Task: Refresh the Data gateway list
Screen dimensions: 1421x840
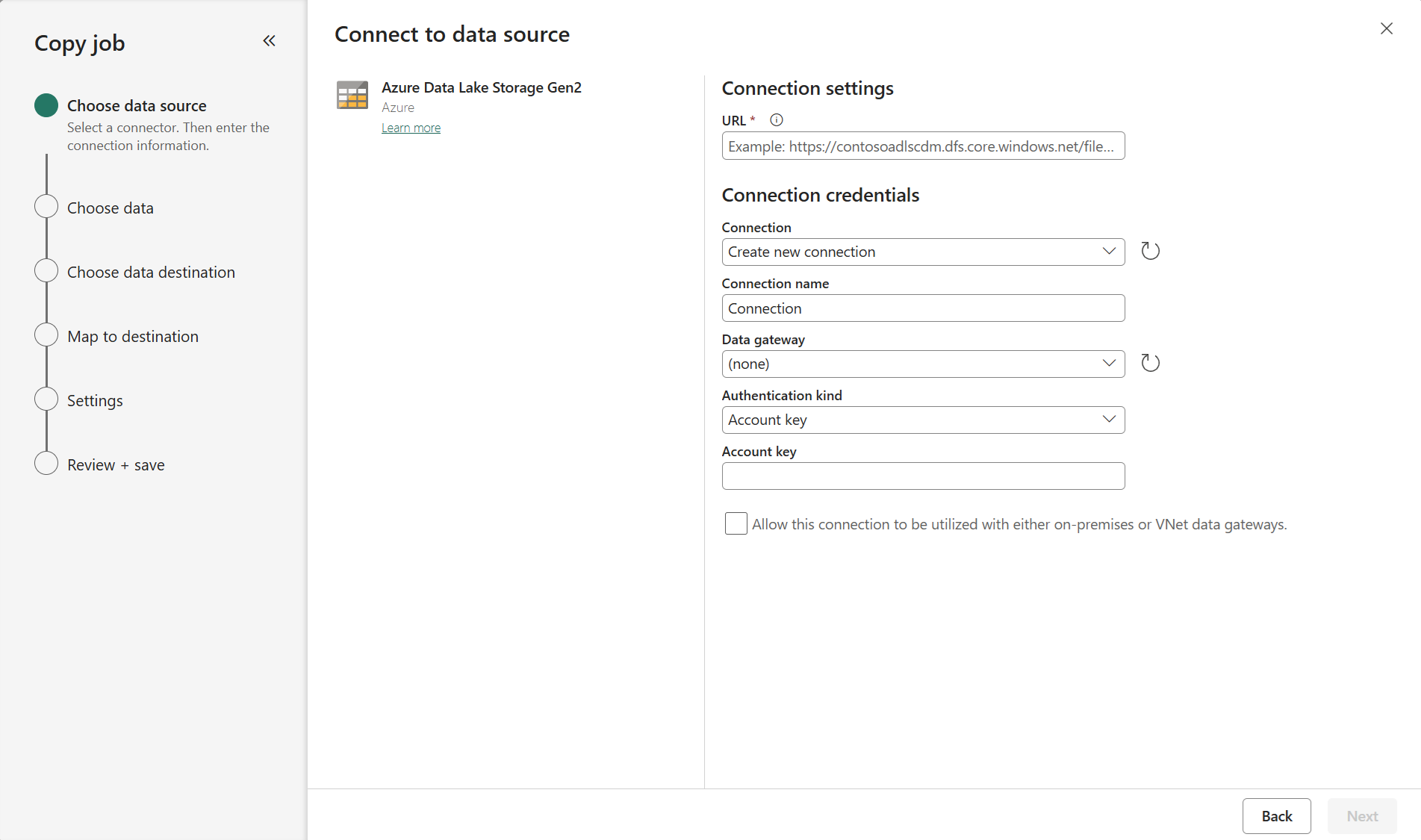Action: (1150, 363)
